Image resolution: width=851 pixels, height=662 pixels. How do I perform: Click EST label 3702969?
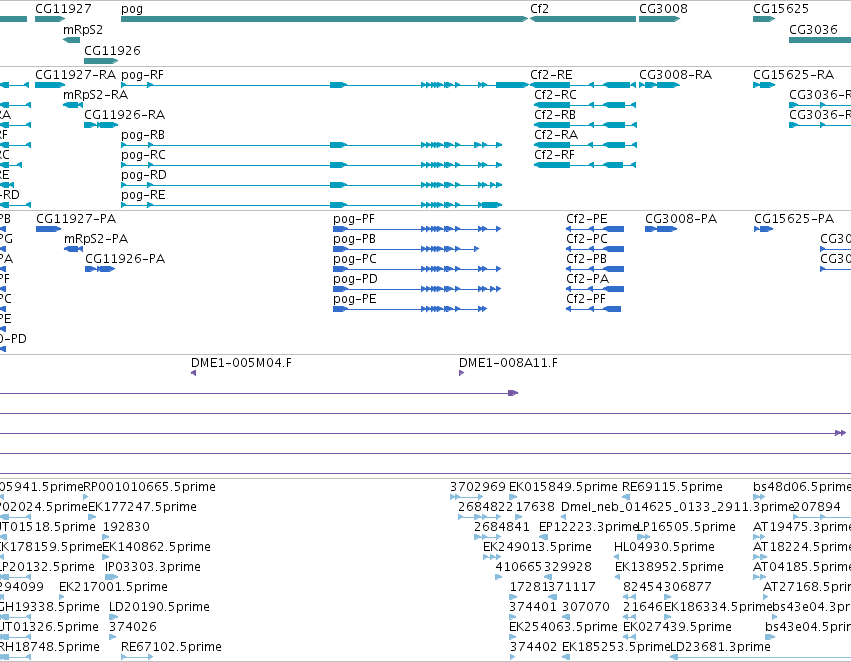[478, 487]
